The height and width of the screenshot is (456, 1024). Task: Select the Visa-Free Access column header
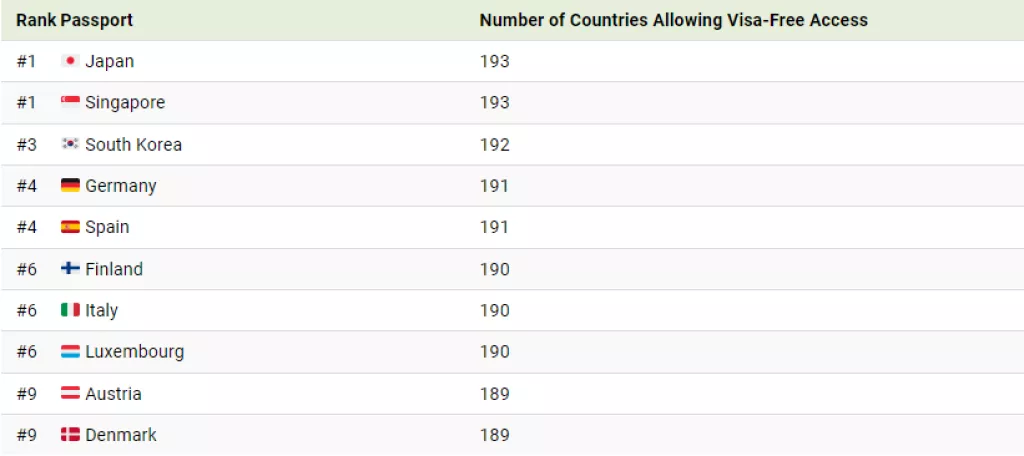tap(673, 20)
